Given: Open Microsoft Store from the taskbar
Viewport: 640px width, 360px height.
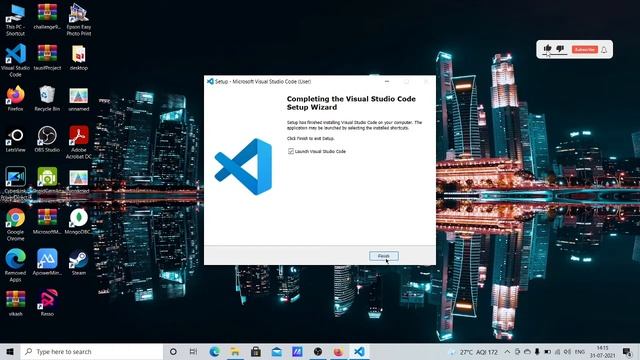Looking at the screenshot, I should click(256, 351).
